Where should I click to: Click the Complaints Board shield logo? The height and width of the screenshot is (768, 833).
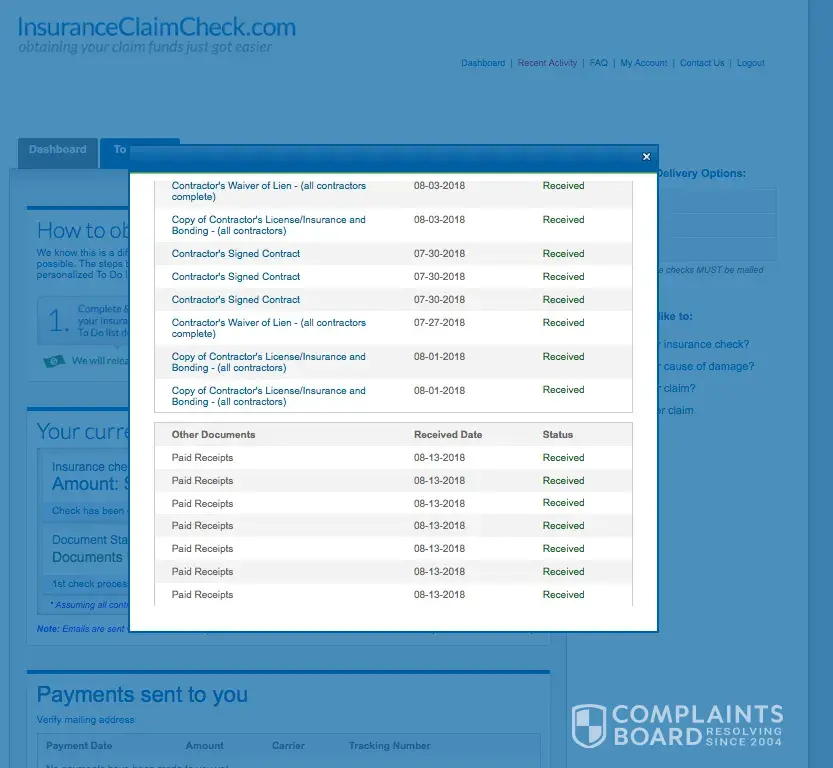click(x=588, y=725)
